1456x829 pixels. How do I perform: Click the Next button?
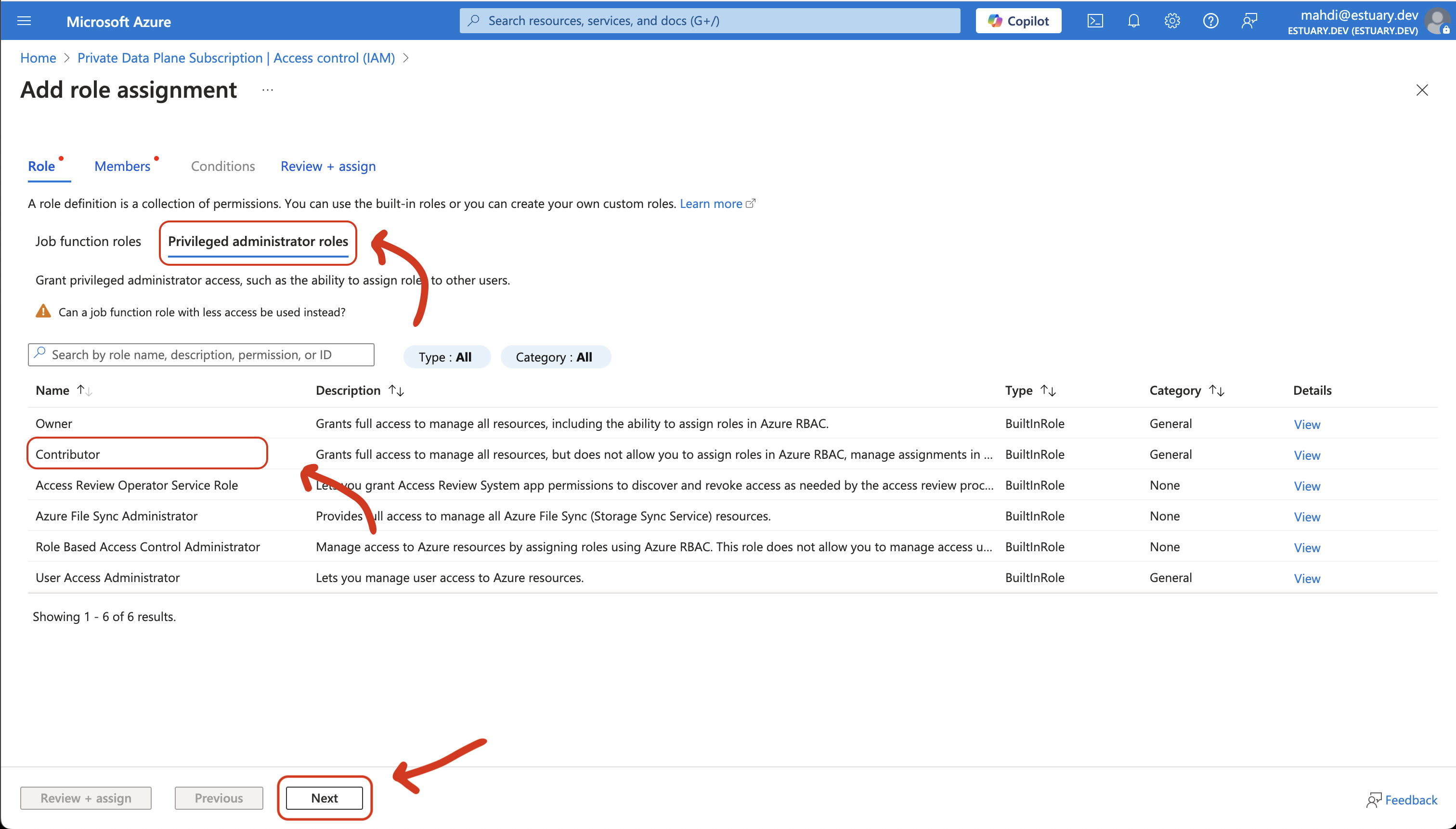324,798
